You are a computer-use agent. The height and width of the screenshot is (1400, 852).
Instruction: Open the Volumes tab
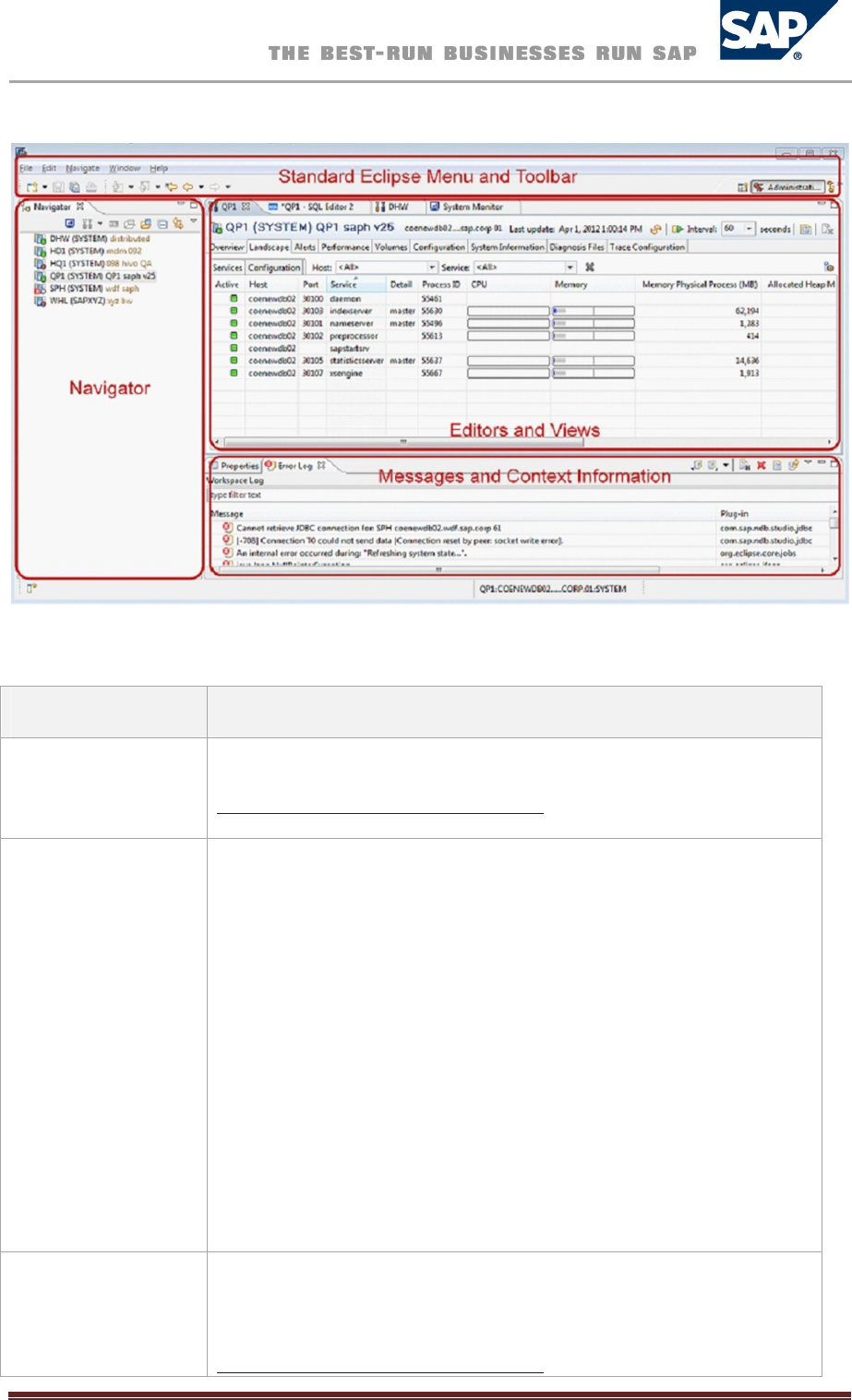pos(390,247)
